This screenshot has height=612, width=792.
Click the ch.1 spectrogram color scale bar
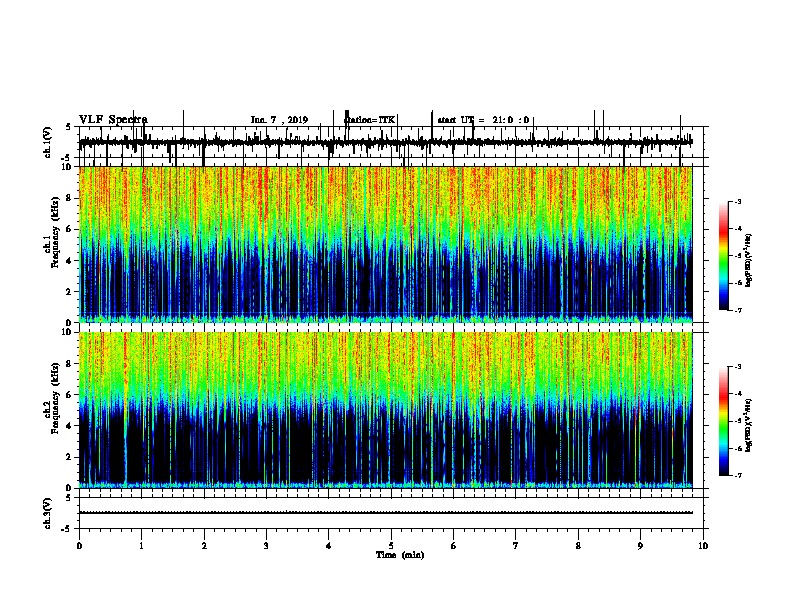point(724,256)
